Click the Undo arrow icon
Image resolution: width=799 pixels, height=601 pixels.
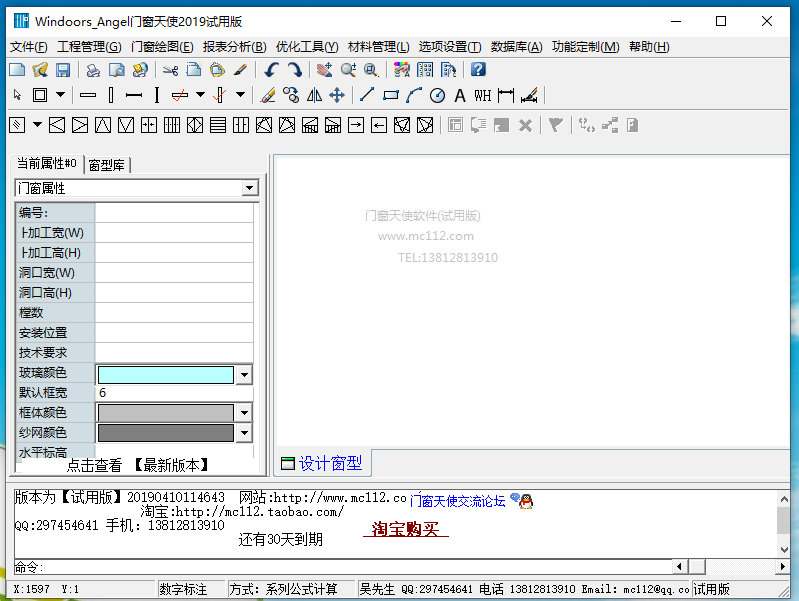tap(271, 69)
